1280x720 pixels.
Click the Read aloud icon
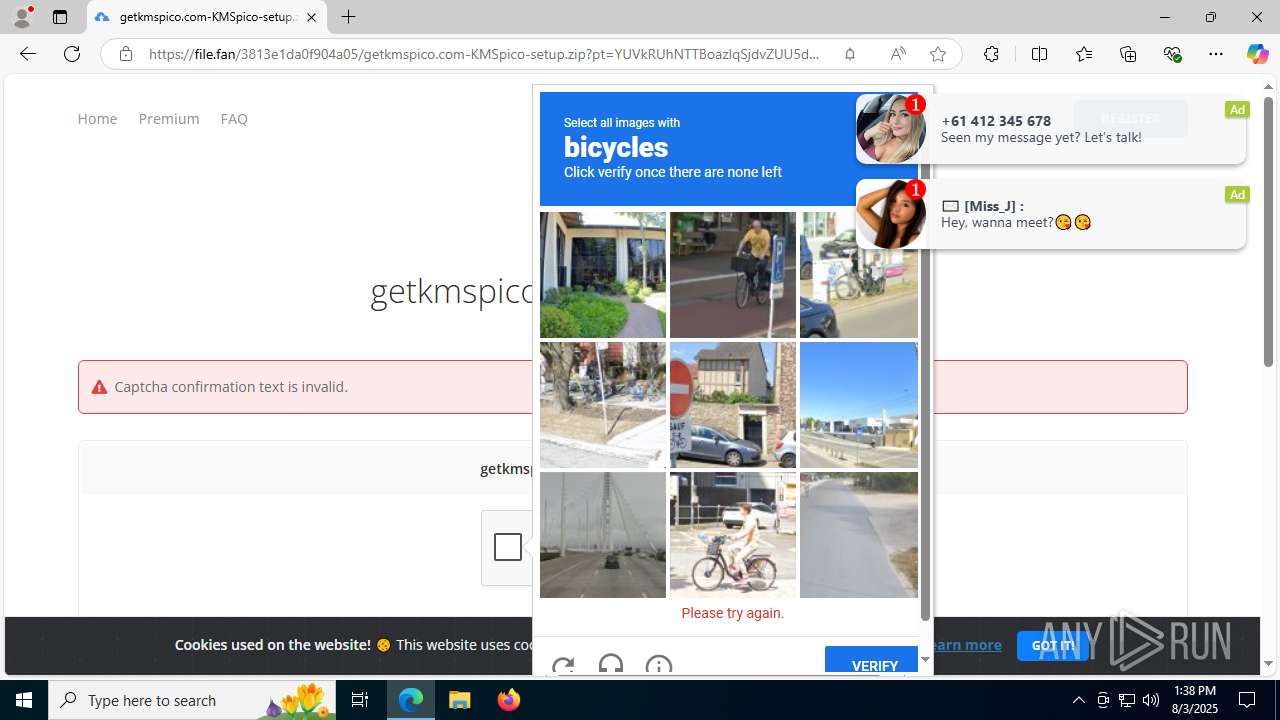tap(897, 54)
